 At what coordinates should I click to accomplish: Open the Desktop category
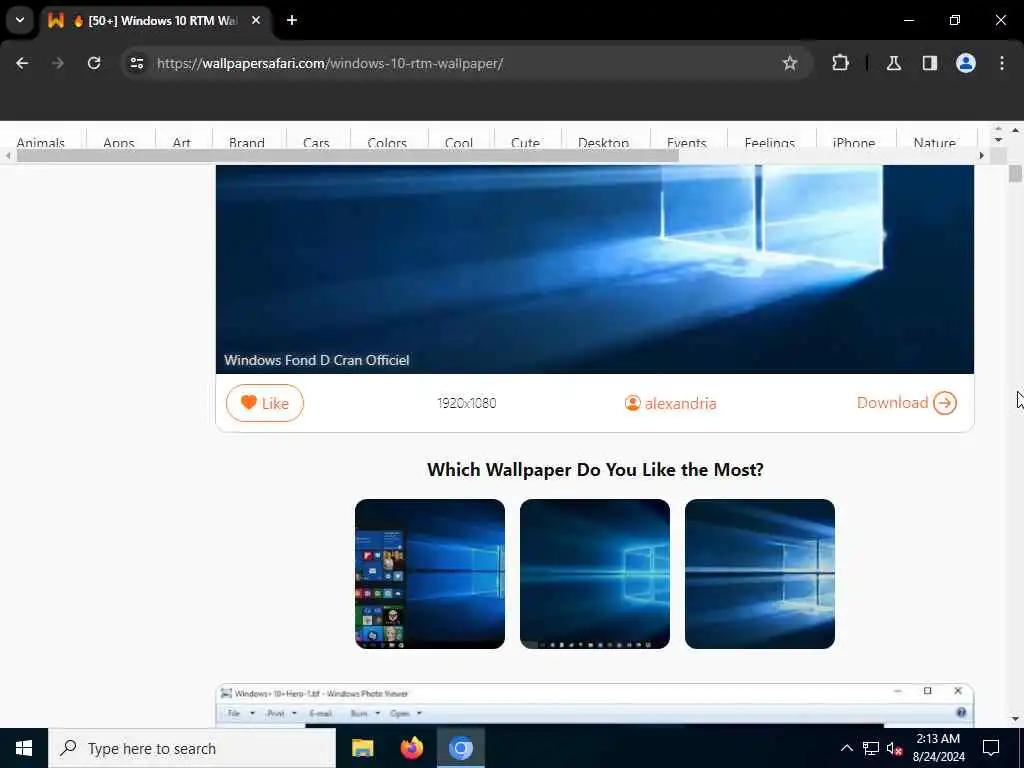[603, 142]
